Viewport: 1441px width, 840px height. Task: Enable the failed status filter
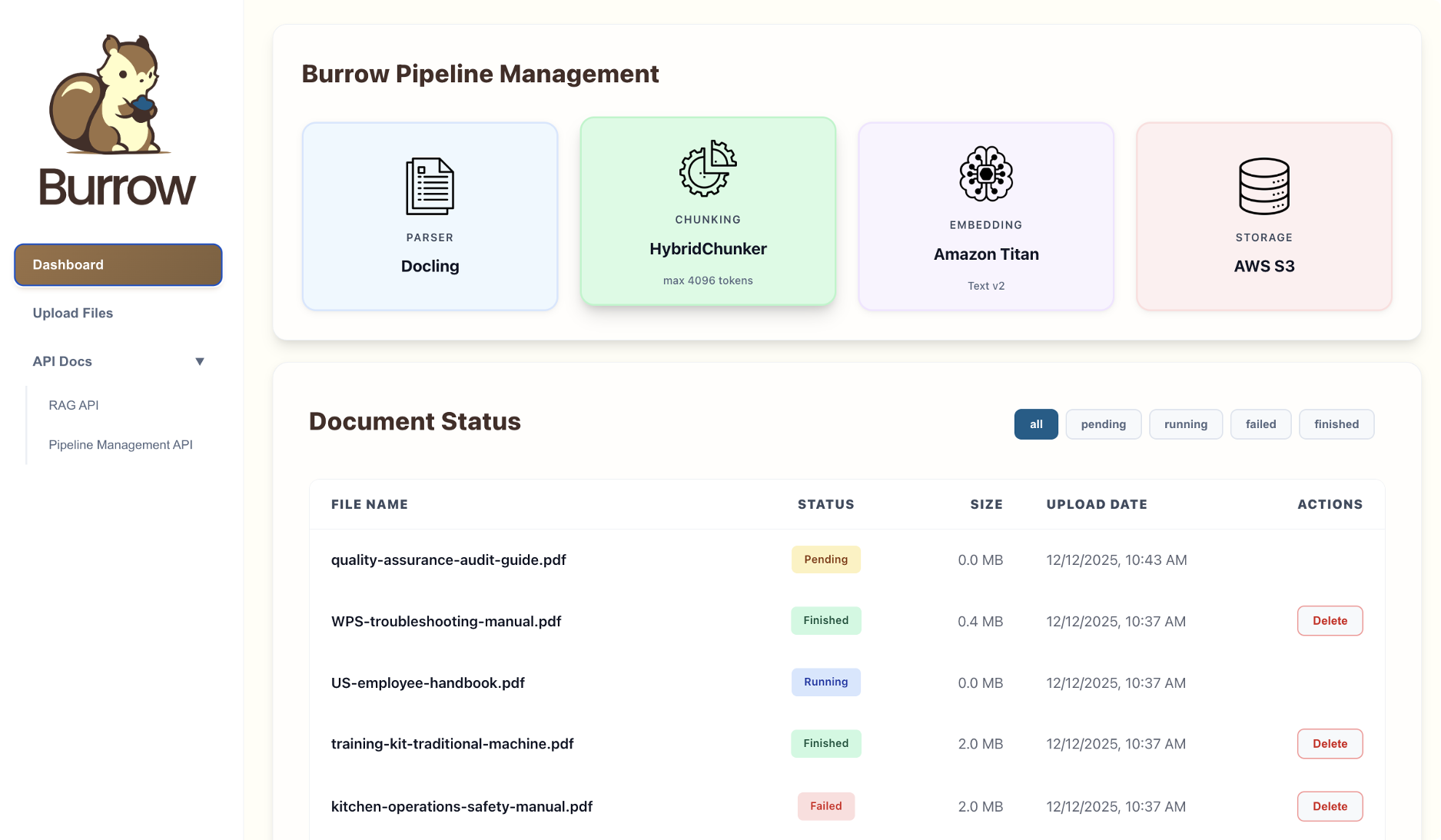[x=1260, y=423]
